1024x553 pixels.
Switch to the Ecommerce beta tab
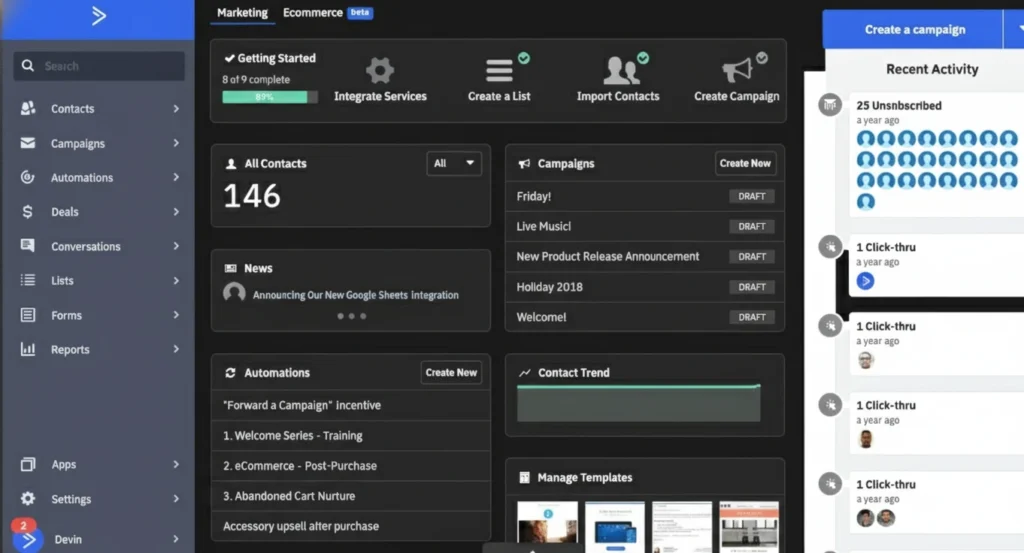[327, 12]
